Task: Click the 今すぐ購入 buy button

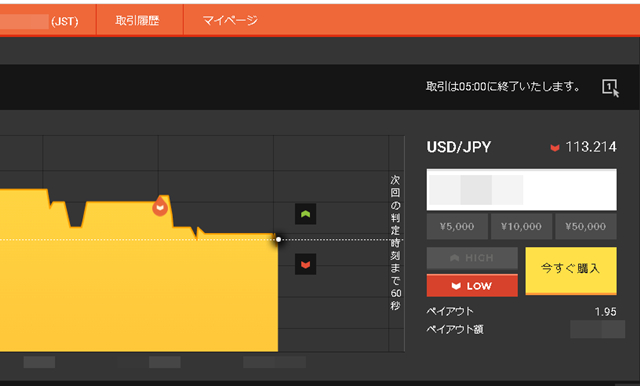Action: click(571, 271)
